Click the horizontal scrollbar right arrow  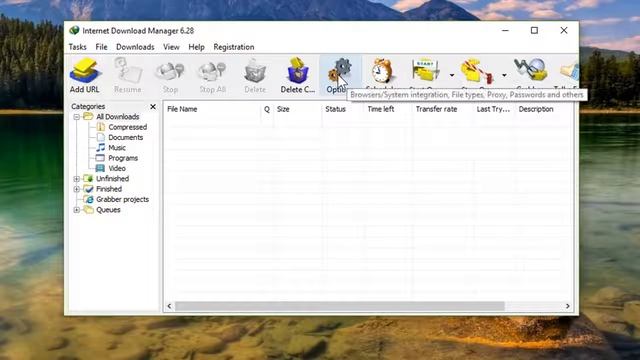[x=567, y=306]
